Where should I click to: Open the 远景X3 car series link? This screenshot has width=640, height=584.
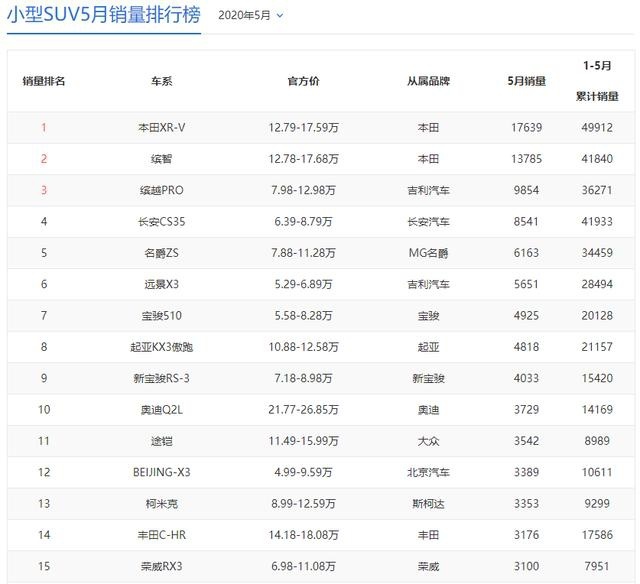click(x=162, y=284)
